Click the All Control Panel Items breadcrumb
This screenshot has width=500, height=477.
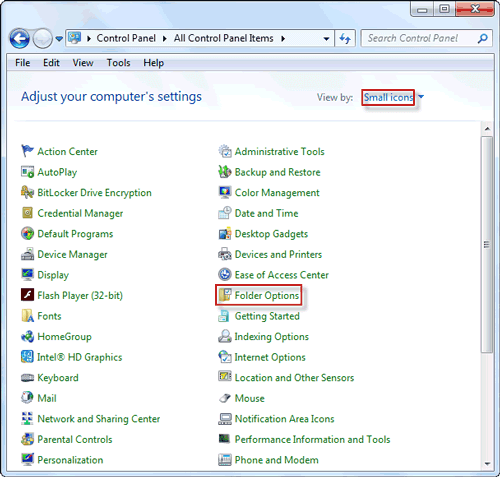coord(223,38)
